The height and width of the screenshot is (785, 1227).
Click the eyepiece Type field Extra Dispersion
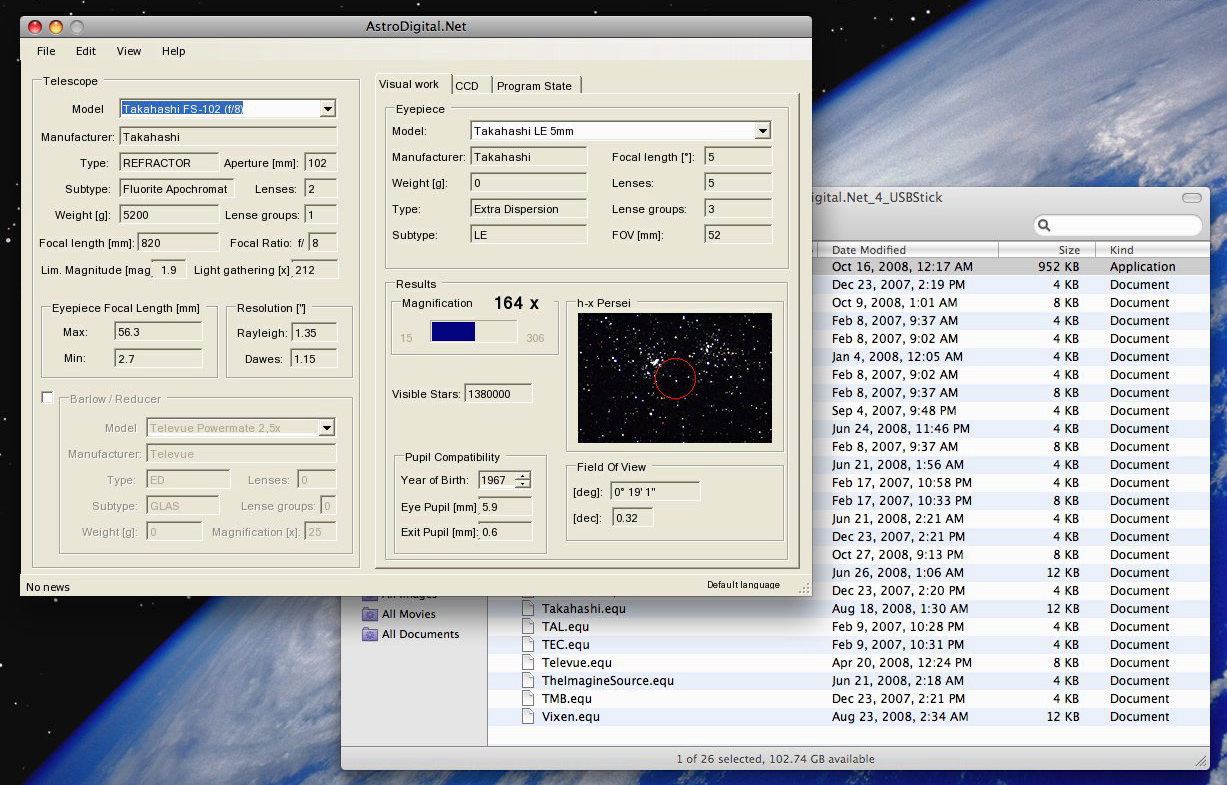[x=529, y=209]
